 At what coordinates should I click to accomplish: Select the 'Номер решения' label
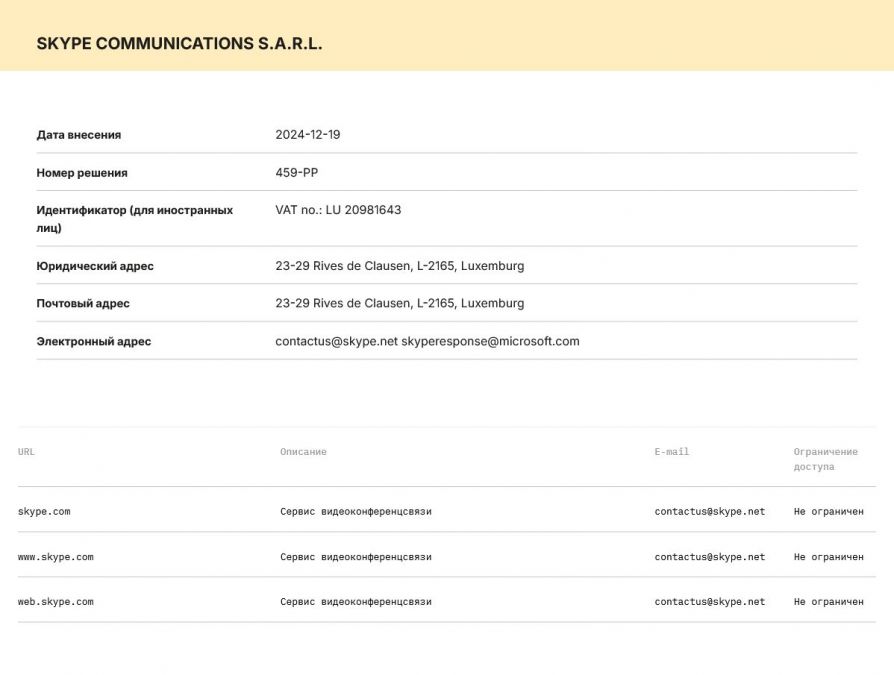pos(82,173)
